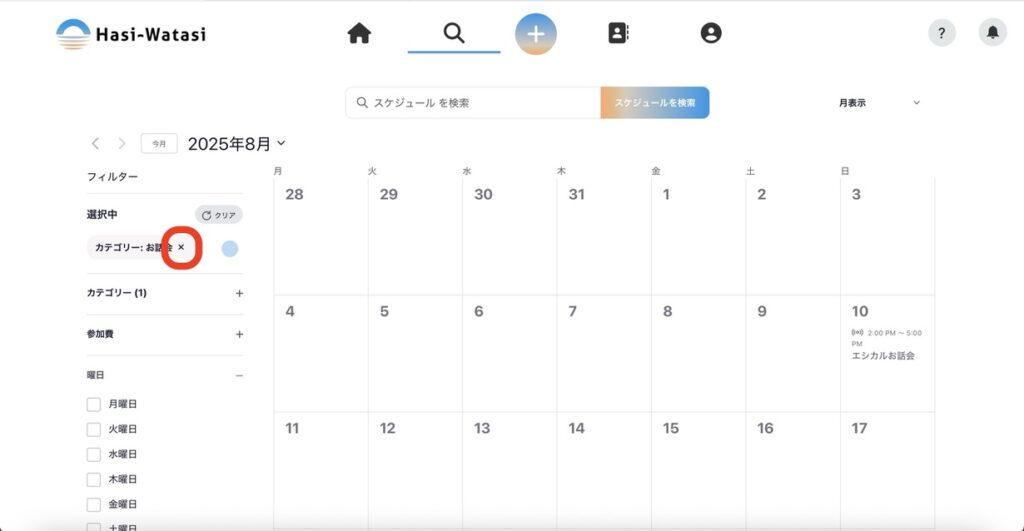Expand the 参加費 filter section
Image resolution: width=1024 pixels, height=531 pixels.
click(239, 334)
